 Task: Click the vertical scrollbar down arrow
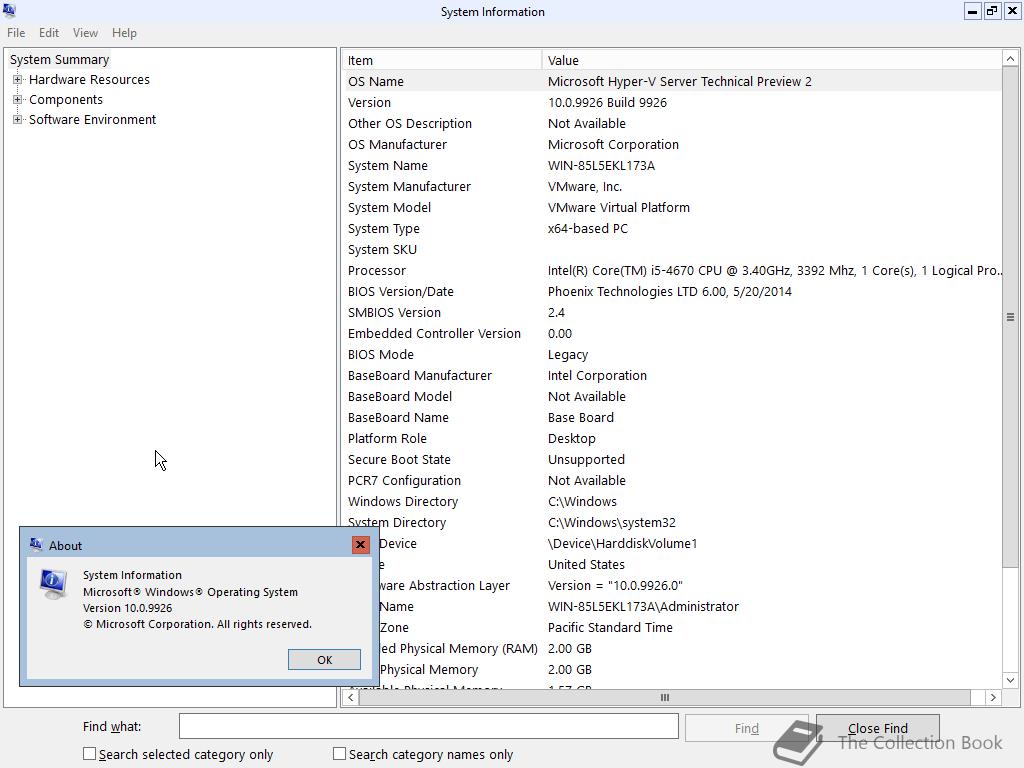(x=1010, y=680)
